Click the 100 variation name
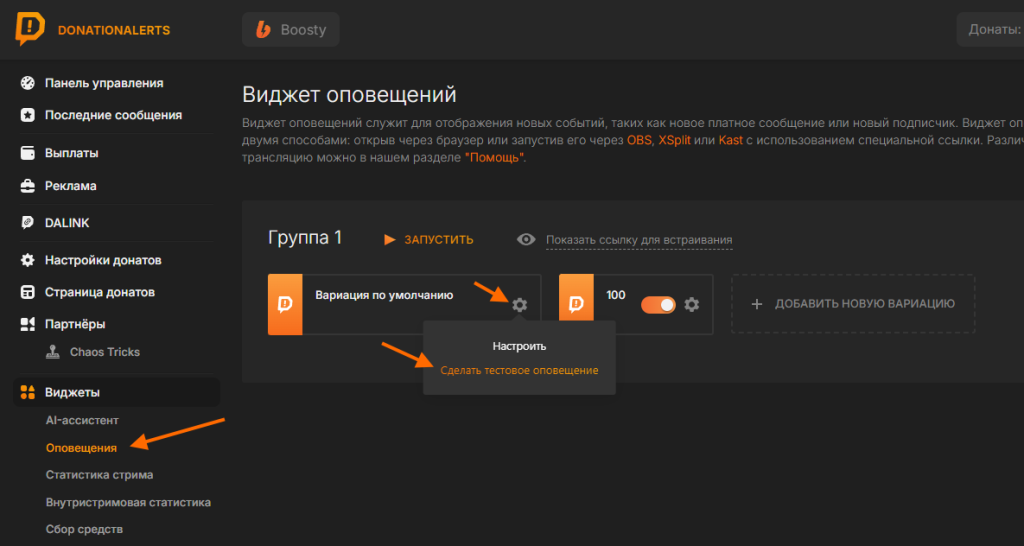This screenshot has height=546, width=1024. [x=616, y=295]
